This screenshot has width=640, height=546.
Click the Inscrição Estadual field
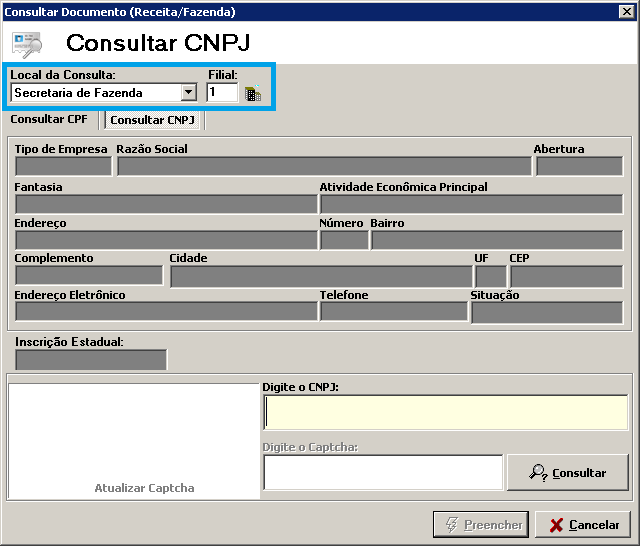(91, 360)
